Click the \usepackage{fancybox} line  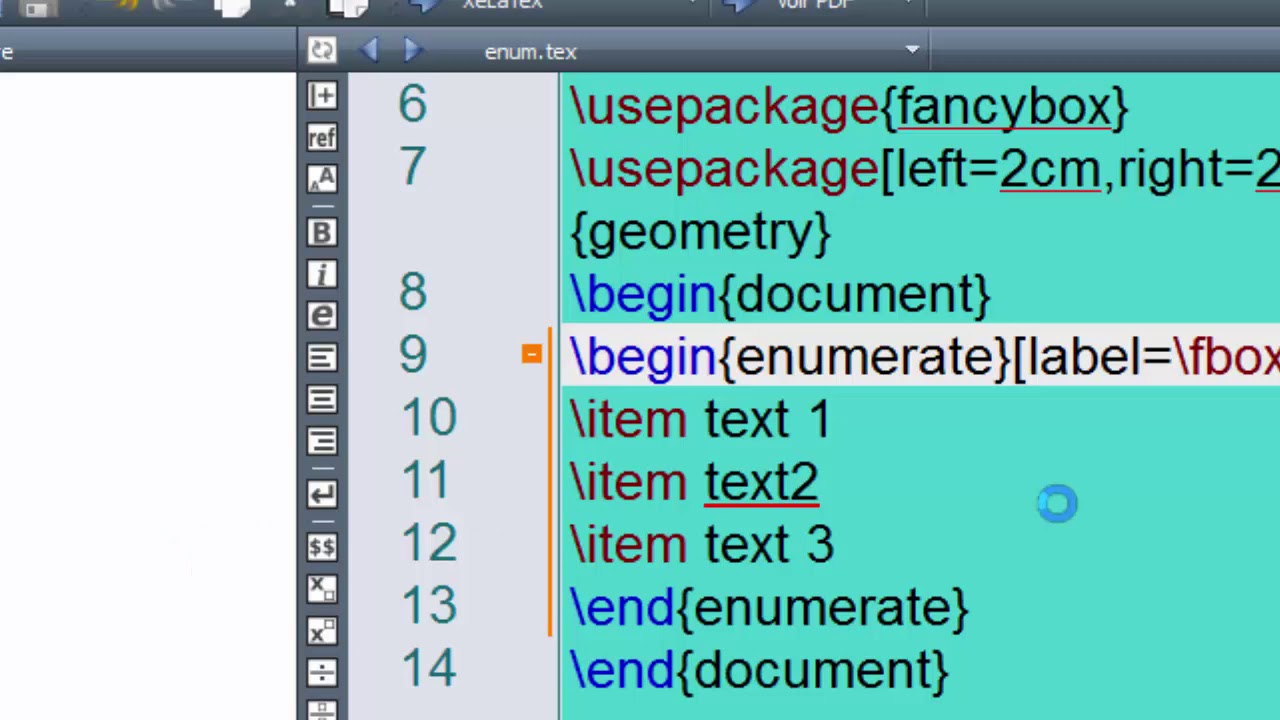point(849,106)
